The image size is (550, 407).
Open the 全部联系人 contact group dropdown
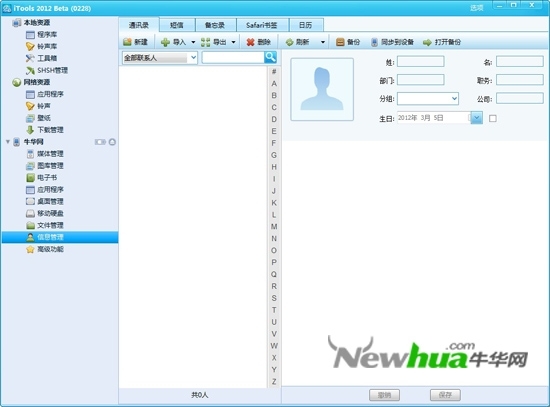pos(160,58)
